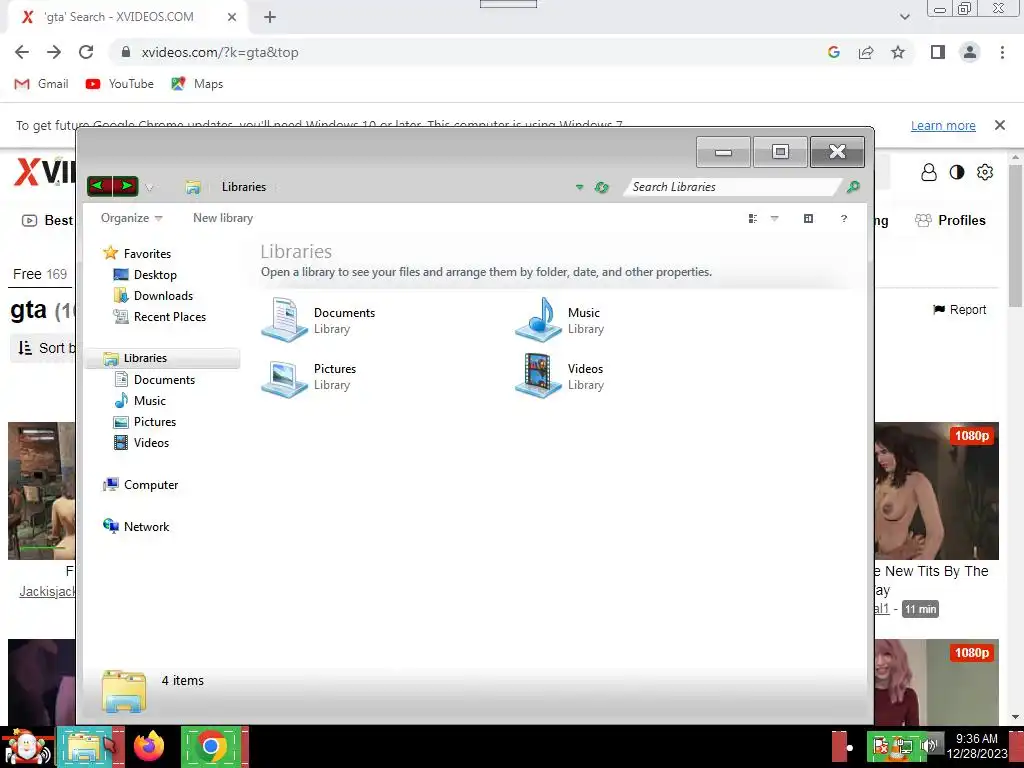Share this page from Chrome's address bar

(x=866, y=52)
